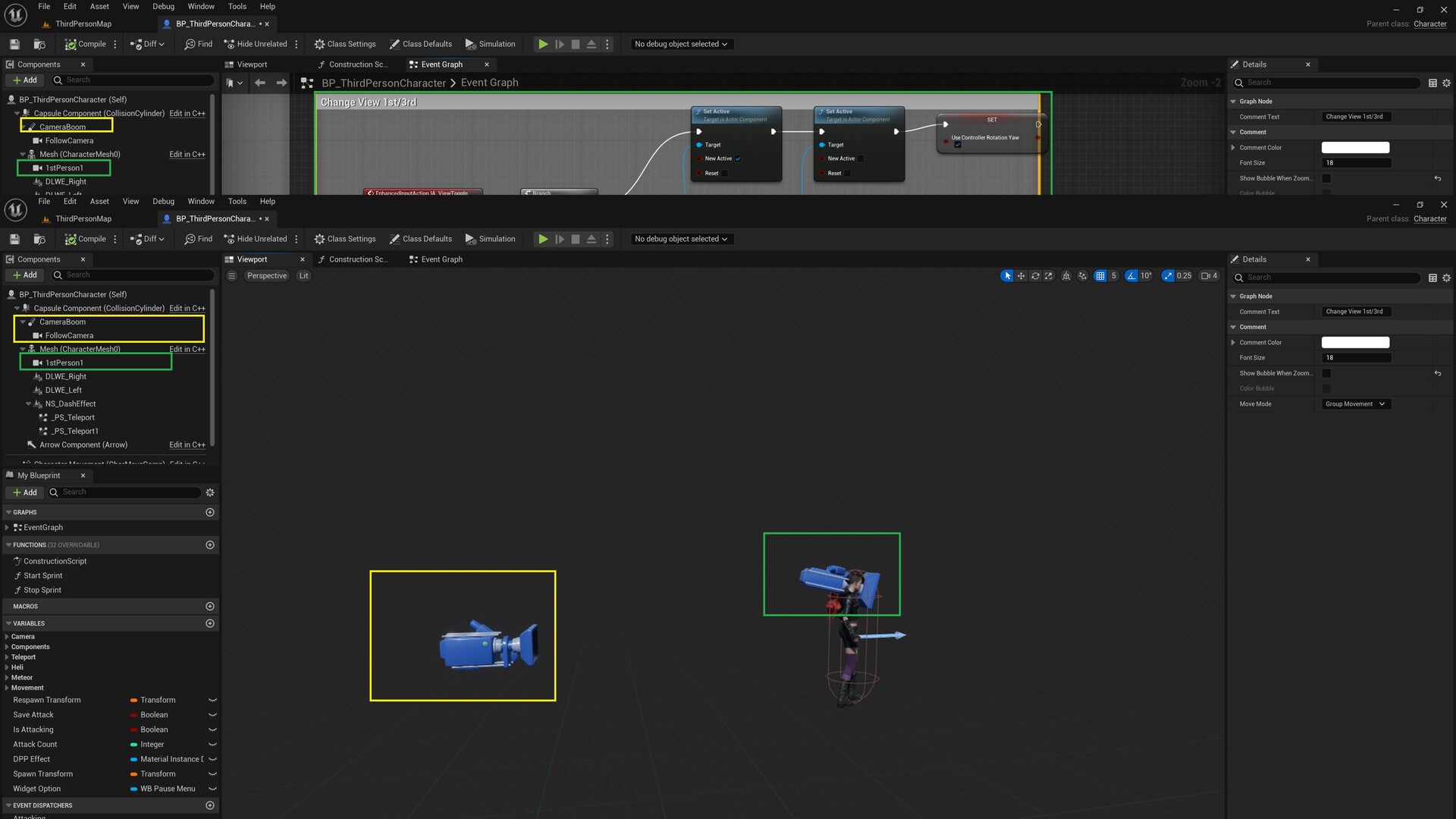
Task: Change Move Mode from Group Movement
Action: pyautogui.click(x=1355, y=403)
